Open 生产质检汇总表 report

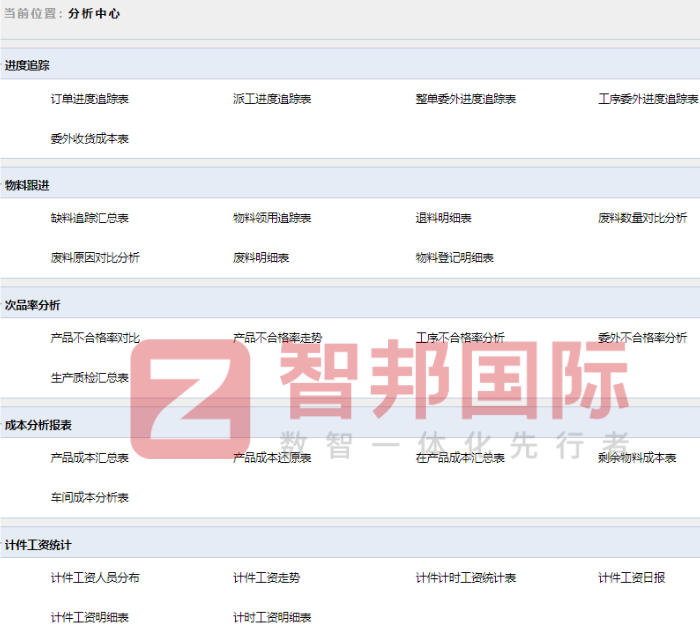[x=89, y=378]
